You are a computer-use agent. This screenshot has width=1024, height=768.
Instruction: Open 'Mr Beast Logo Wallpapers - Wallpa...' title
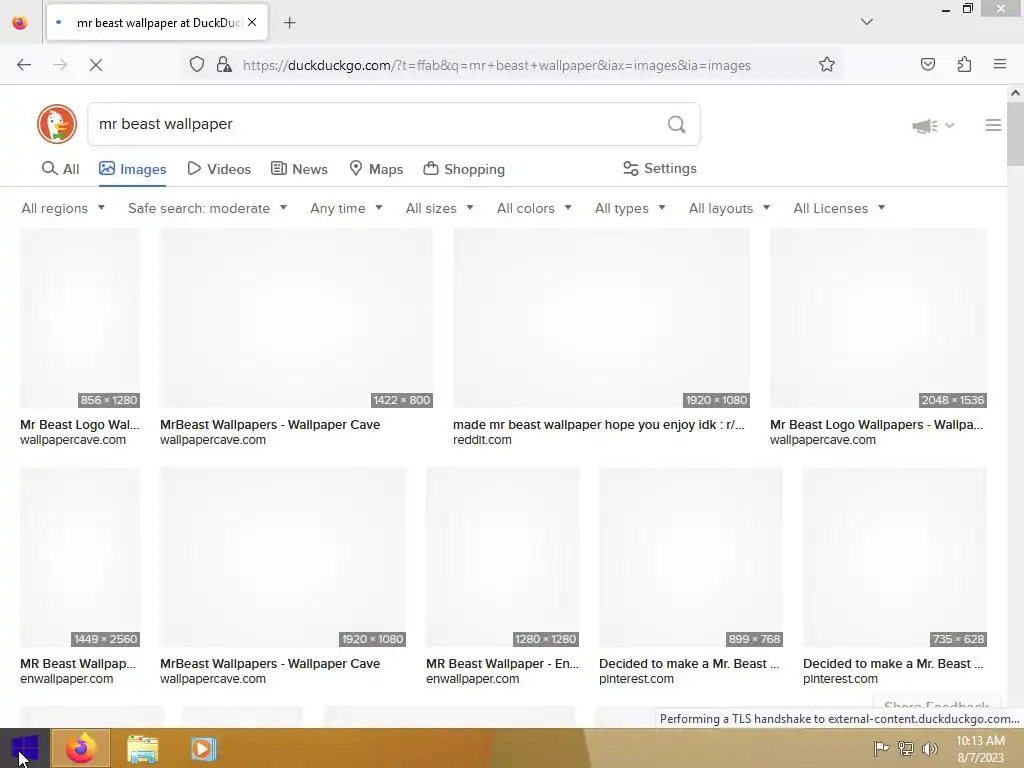(876, 424)
